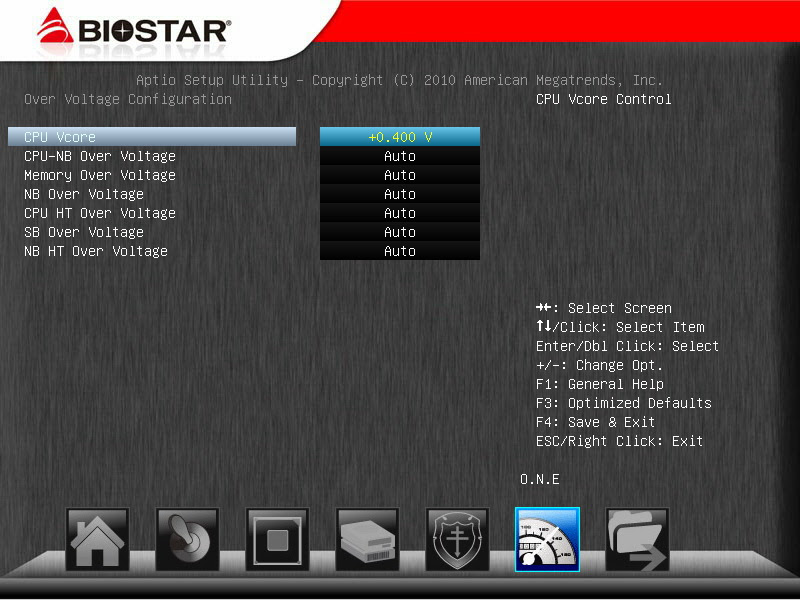Select CPU HT Over Voltage setting
The height and width of the screenshot is (600, 800).
(100, 213)
